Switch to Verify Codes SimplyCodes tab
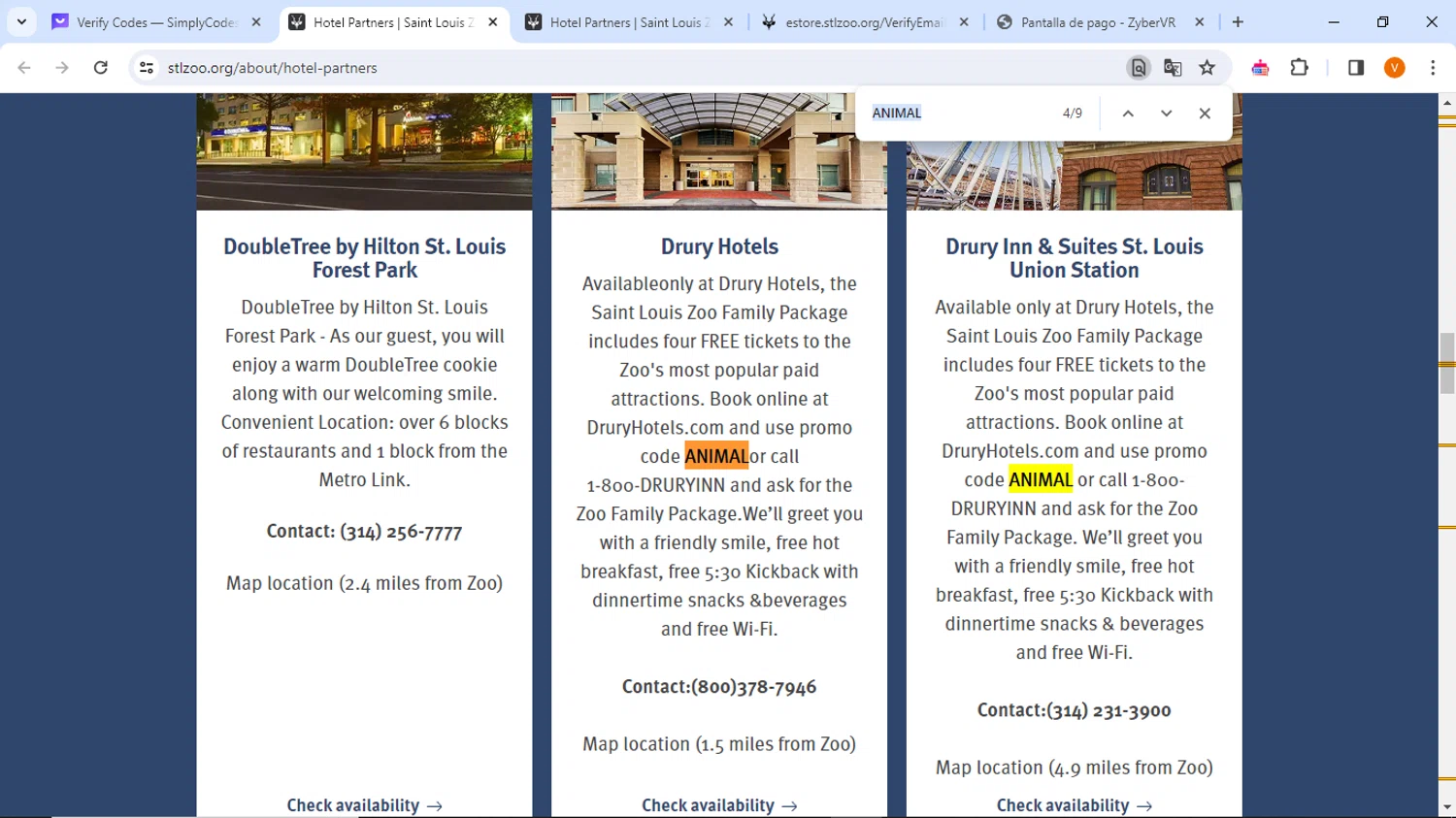This screenshot has width=1456, height=818. coord(156,21)
